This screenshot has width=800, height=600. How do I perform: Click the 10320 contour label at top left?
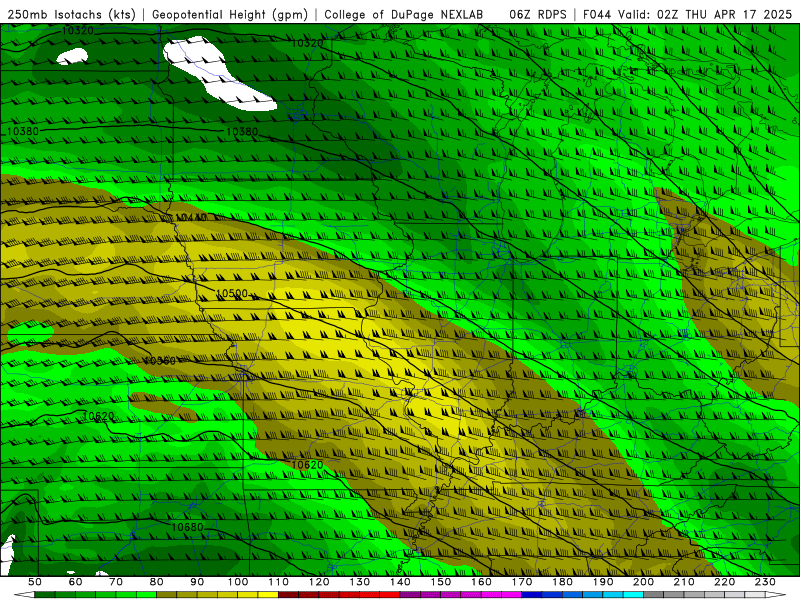click(x=78, y=31)
